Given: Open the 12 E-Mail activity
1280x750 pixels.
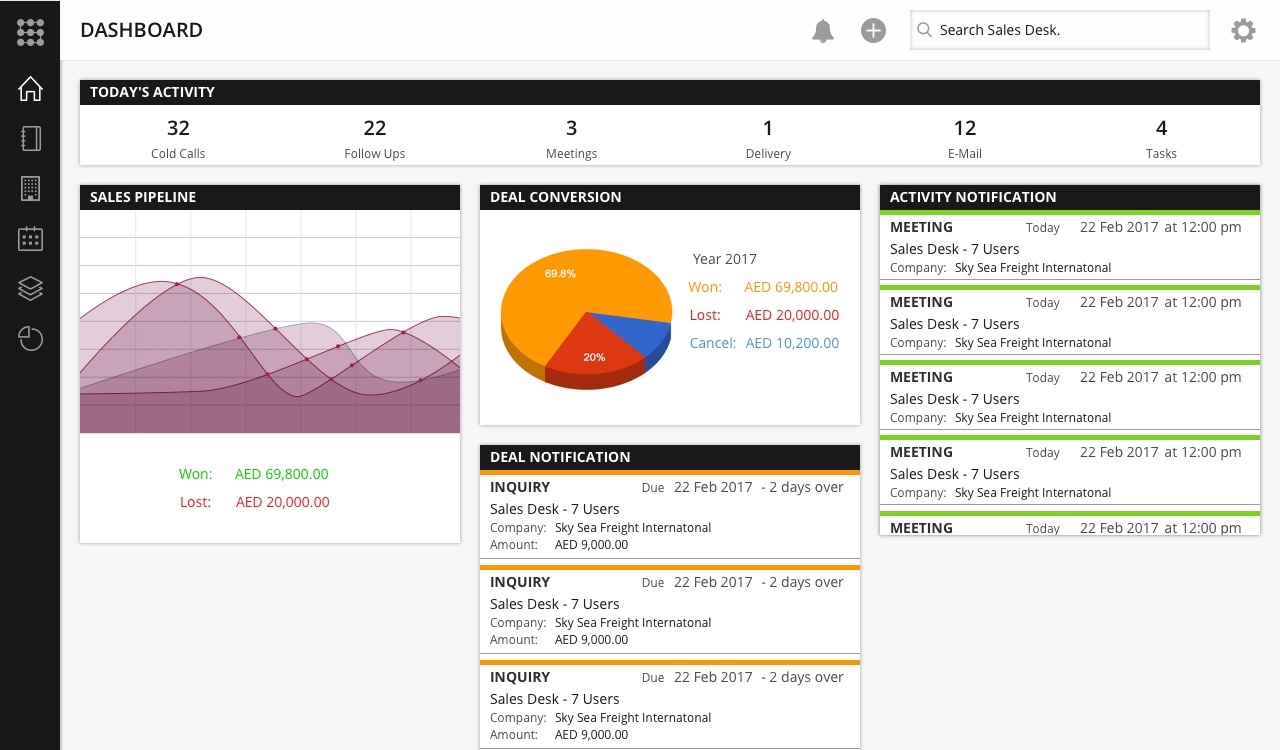Looking at the screenshot, I should tap(965, 138).
